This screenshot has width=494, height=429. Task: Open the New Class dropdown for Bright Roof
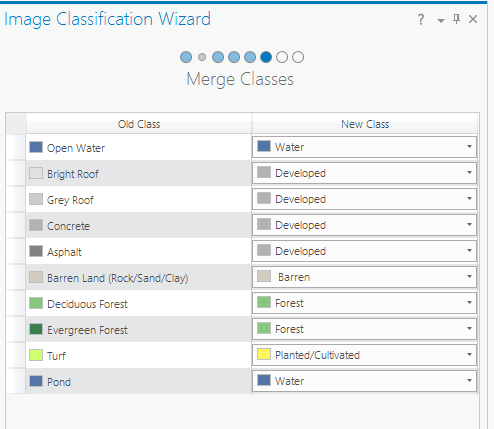click(x=364, y=173)
